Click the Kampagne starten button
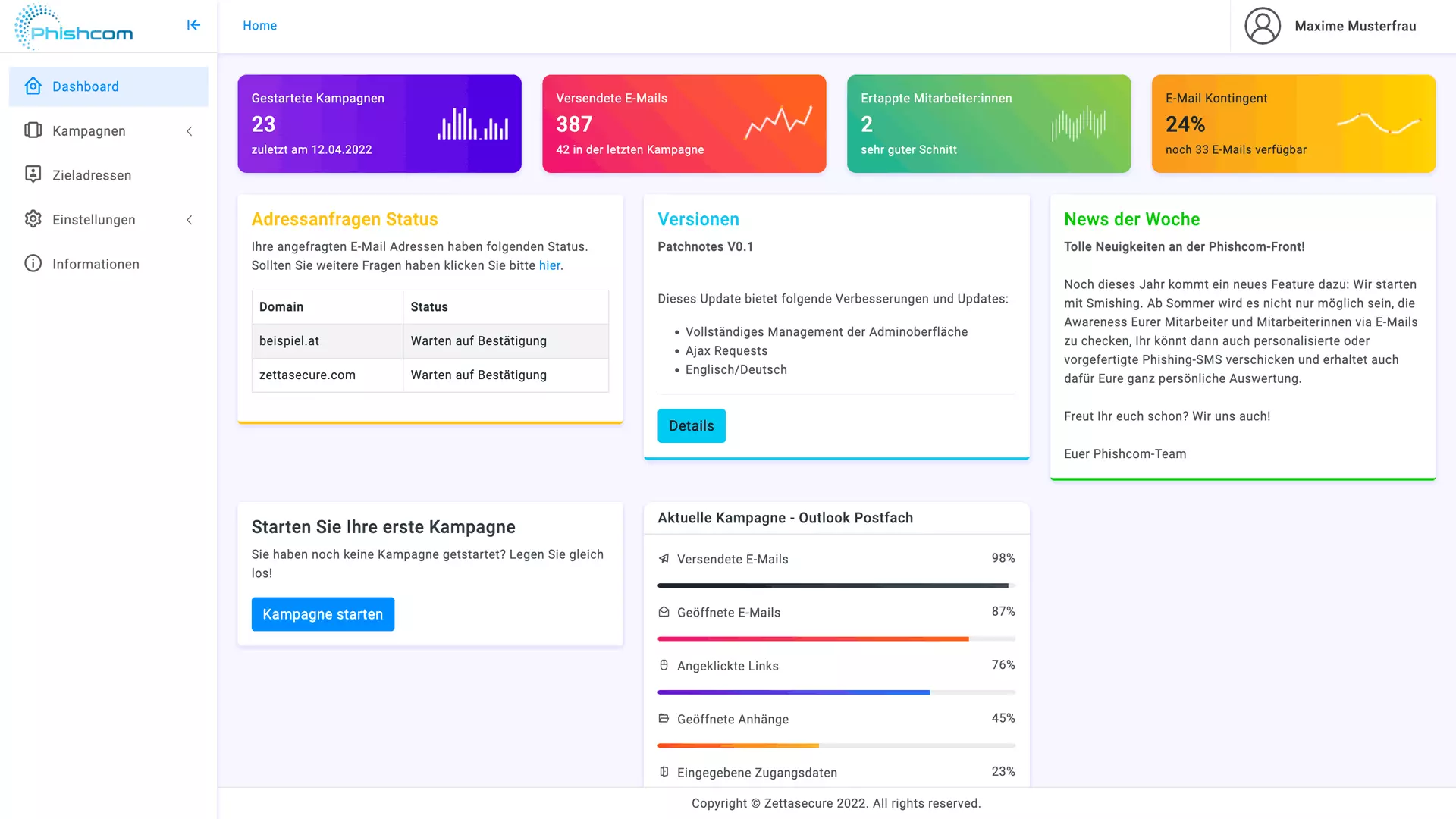This screenshot has width=1456, height=819. coord(322,614)
